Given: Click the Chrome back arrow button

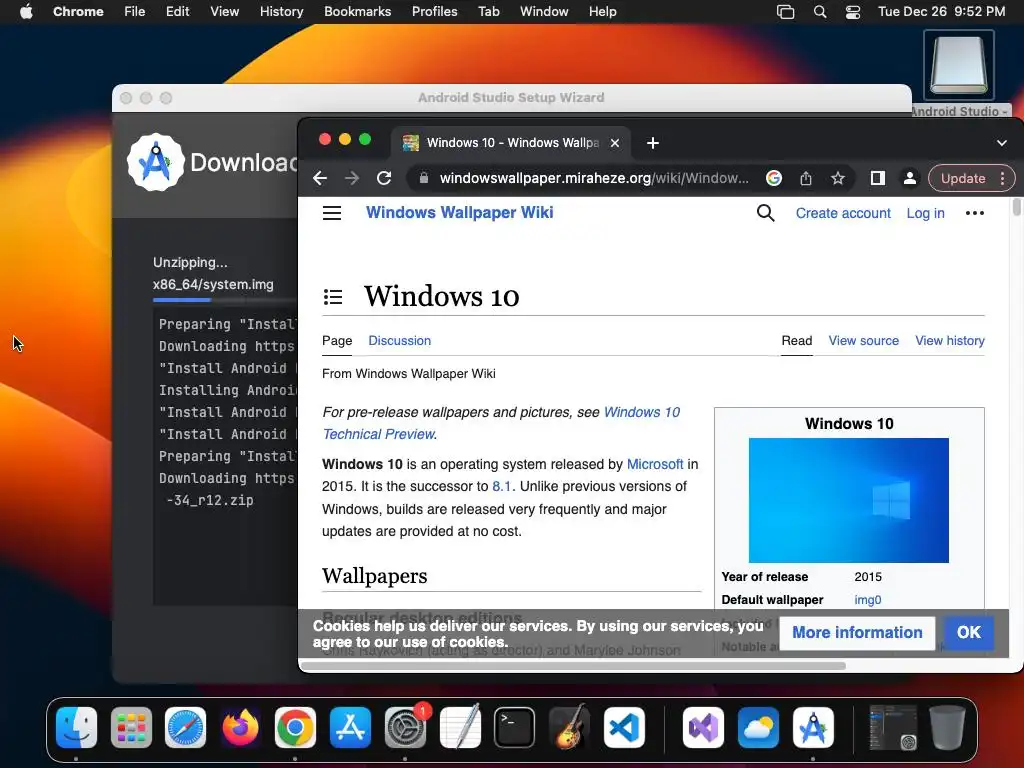Looking at the screenshot, I should (319, 178).
